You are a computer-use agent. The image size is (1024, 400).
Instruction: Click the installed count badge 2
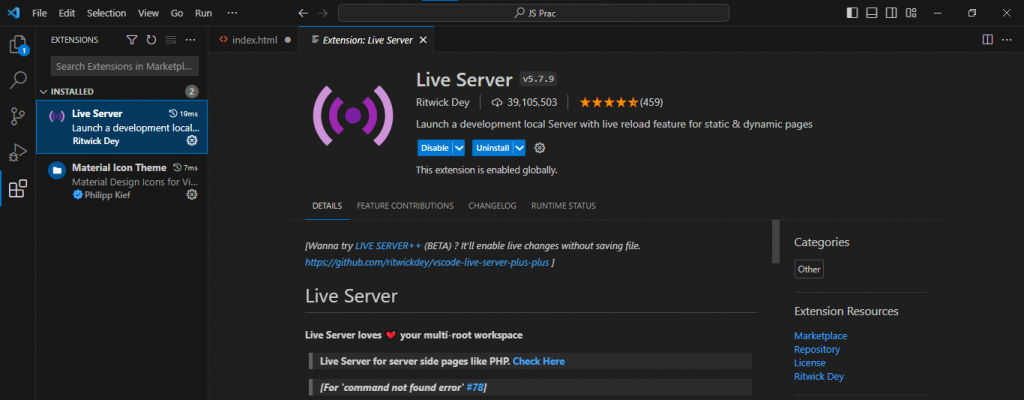coord(191,92)
